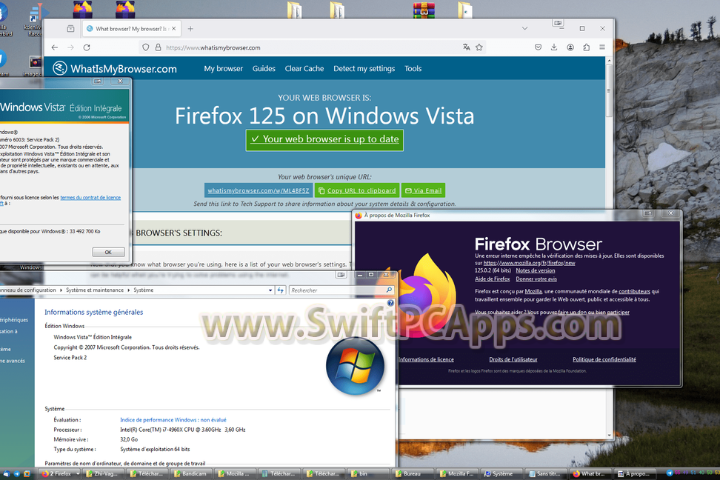Click the shield tracking protection icon
The height and width of the screenshot is (480, 720).
click(146, 47)
